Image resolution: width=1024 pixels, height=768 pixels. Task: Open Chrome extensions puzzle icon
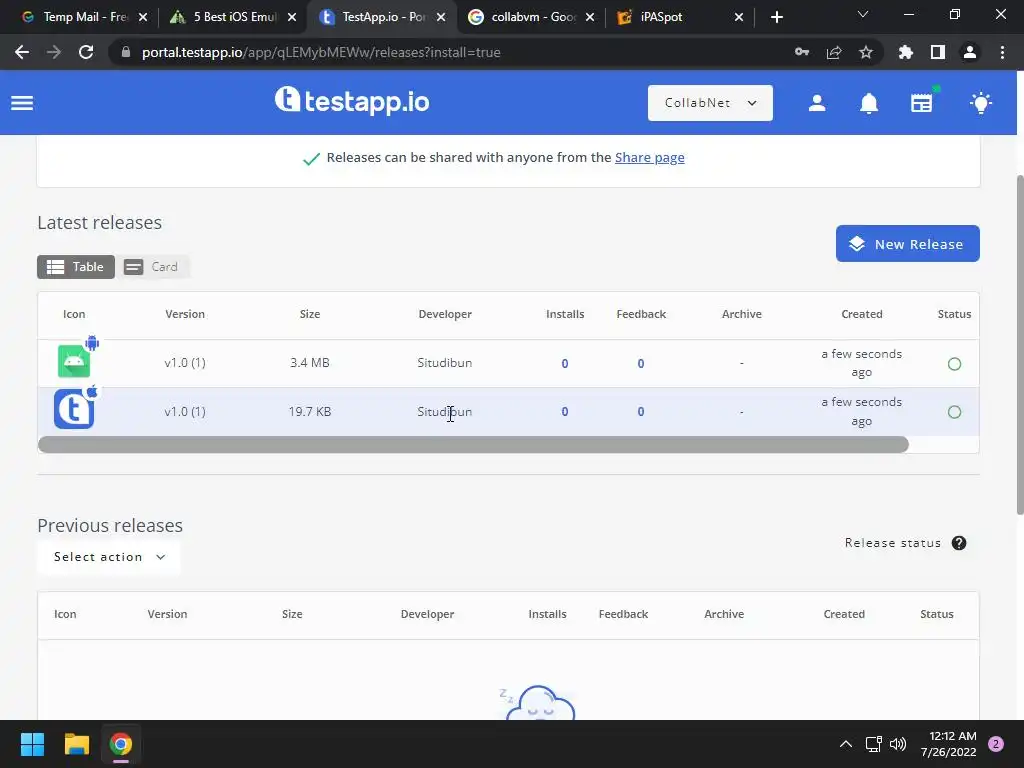906,52
